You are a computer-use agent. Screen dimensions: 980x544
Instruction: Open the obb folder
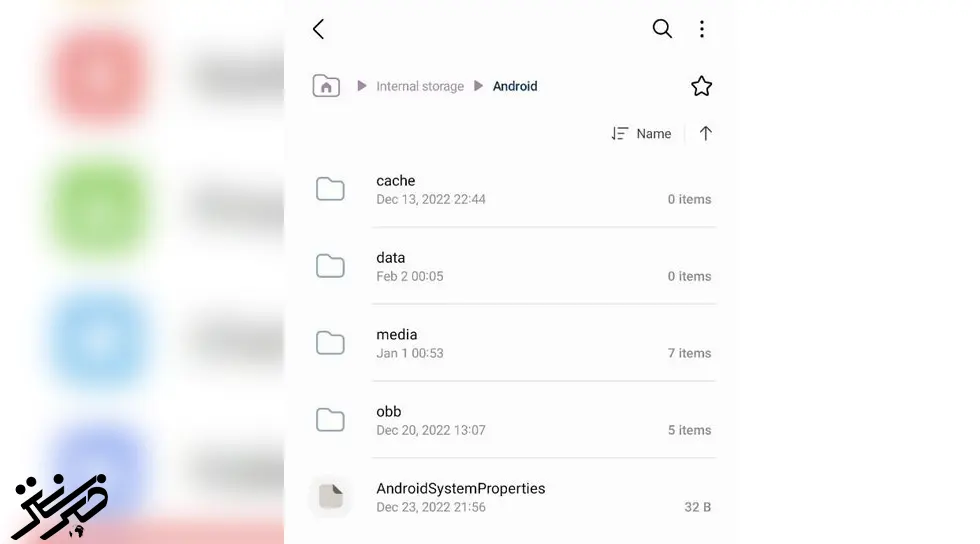click(513, 420)
